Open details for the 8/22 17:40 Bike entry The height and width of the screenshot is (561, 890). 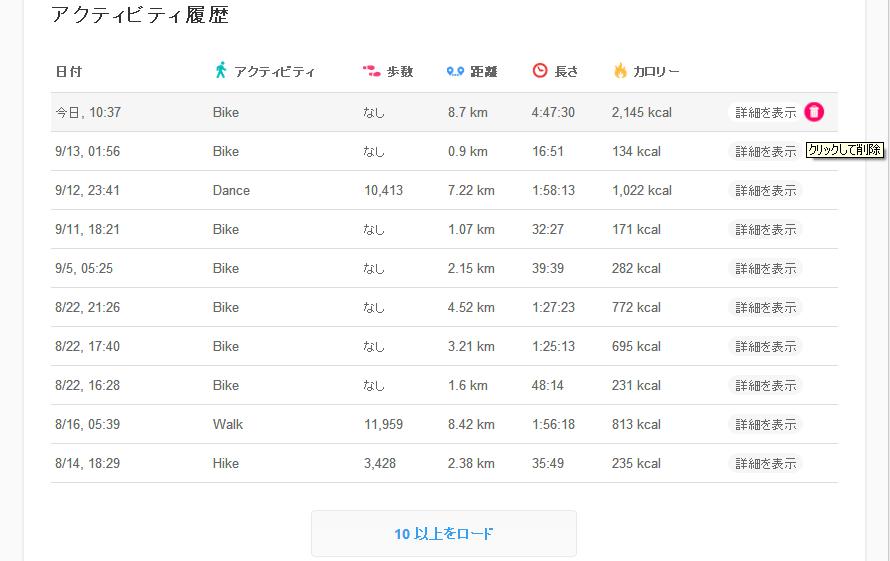point(766,347)
